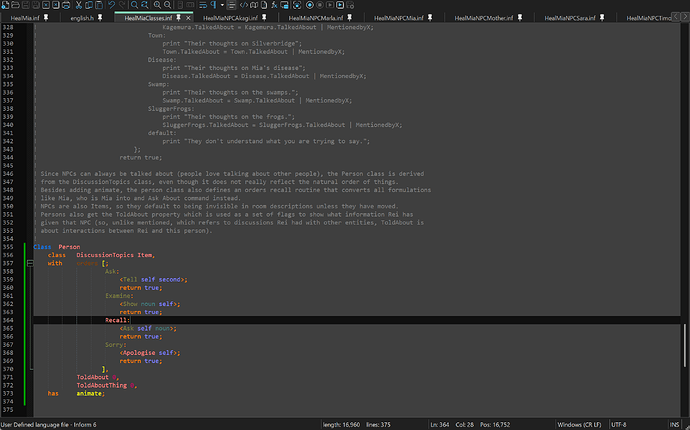Toggle the pin on the HealMiaNPCMother.inf tab

click(x=520, y=18)
